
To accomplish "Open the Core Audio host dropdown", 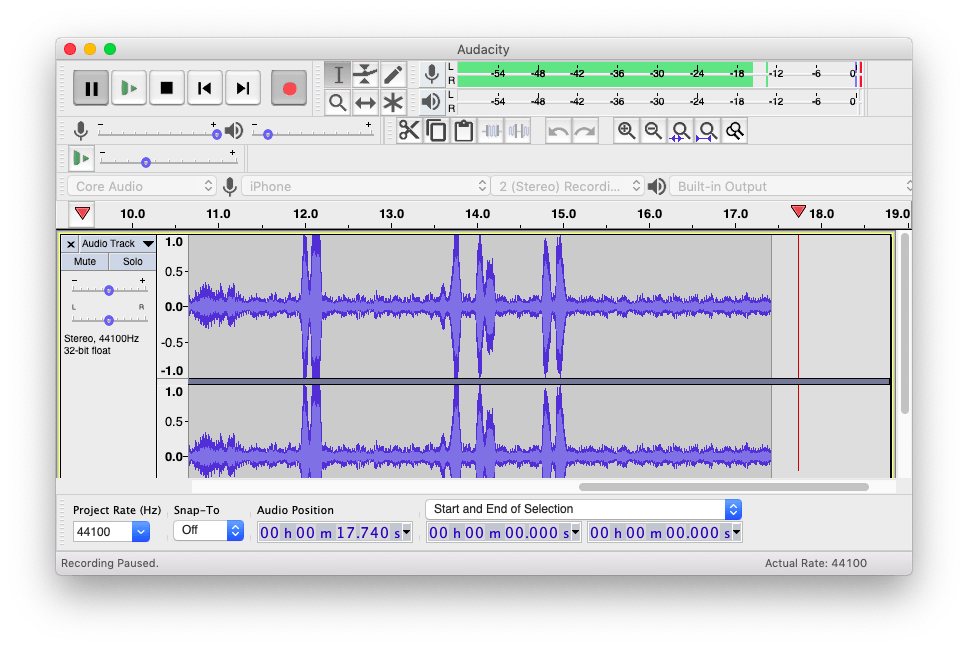I will point(142,186).
